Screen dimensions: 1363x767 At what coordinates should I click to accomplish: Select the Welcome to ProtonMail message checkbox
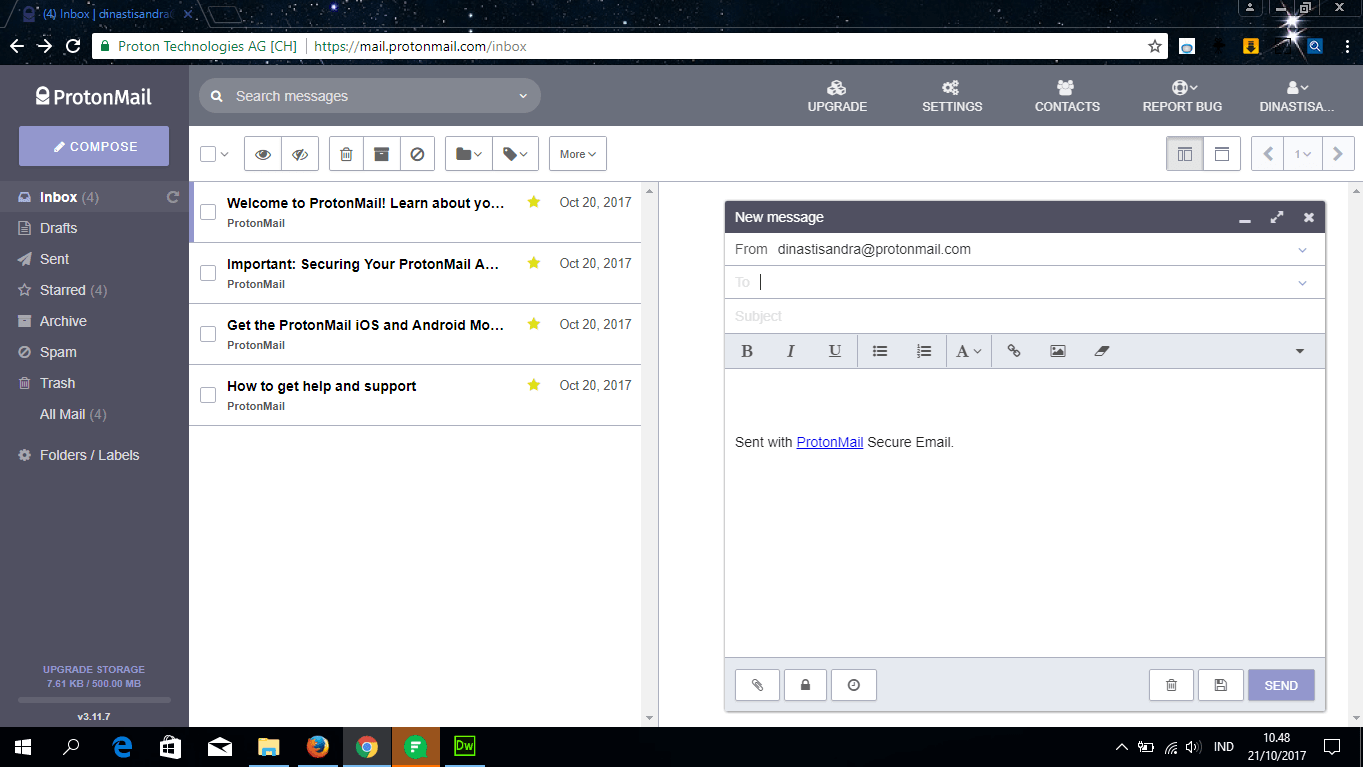click(208, 212)
